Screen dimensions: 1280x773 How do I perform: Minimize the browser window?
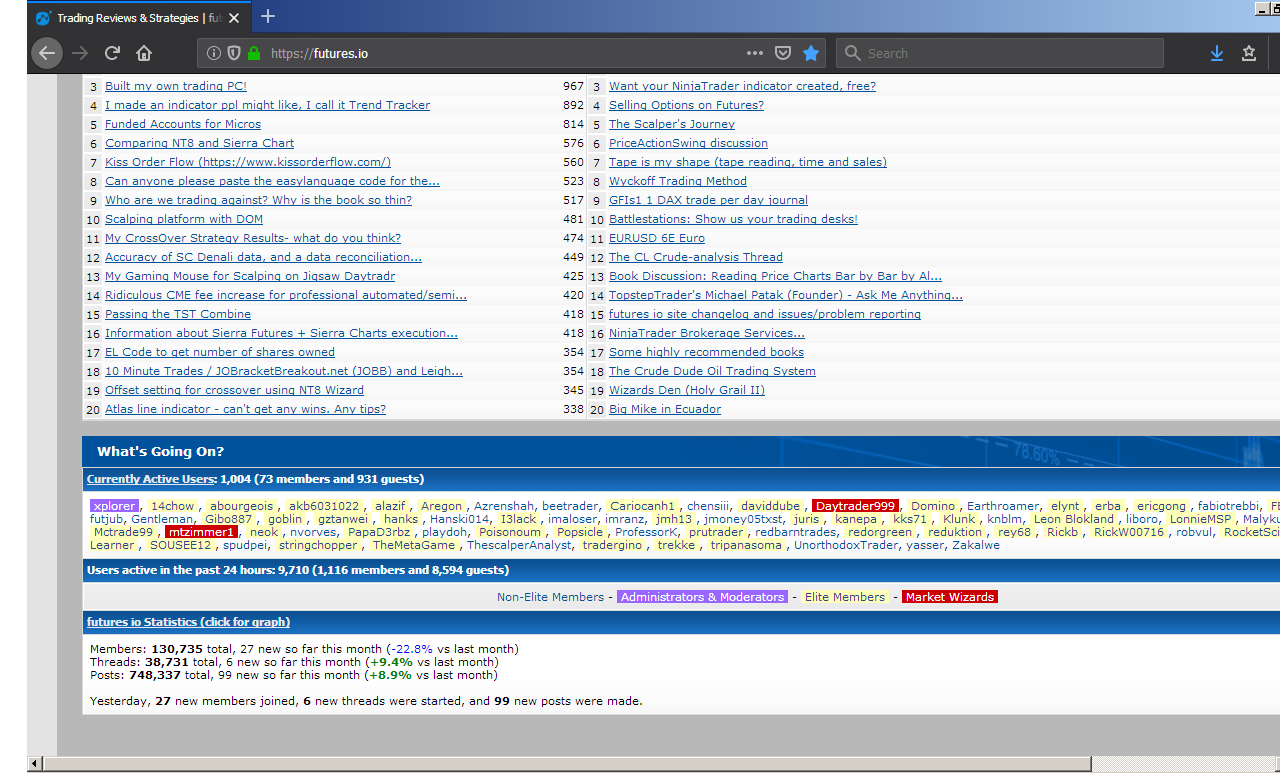coord(1263,8)
